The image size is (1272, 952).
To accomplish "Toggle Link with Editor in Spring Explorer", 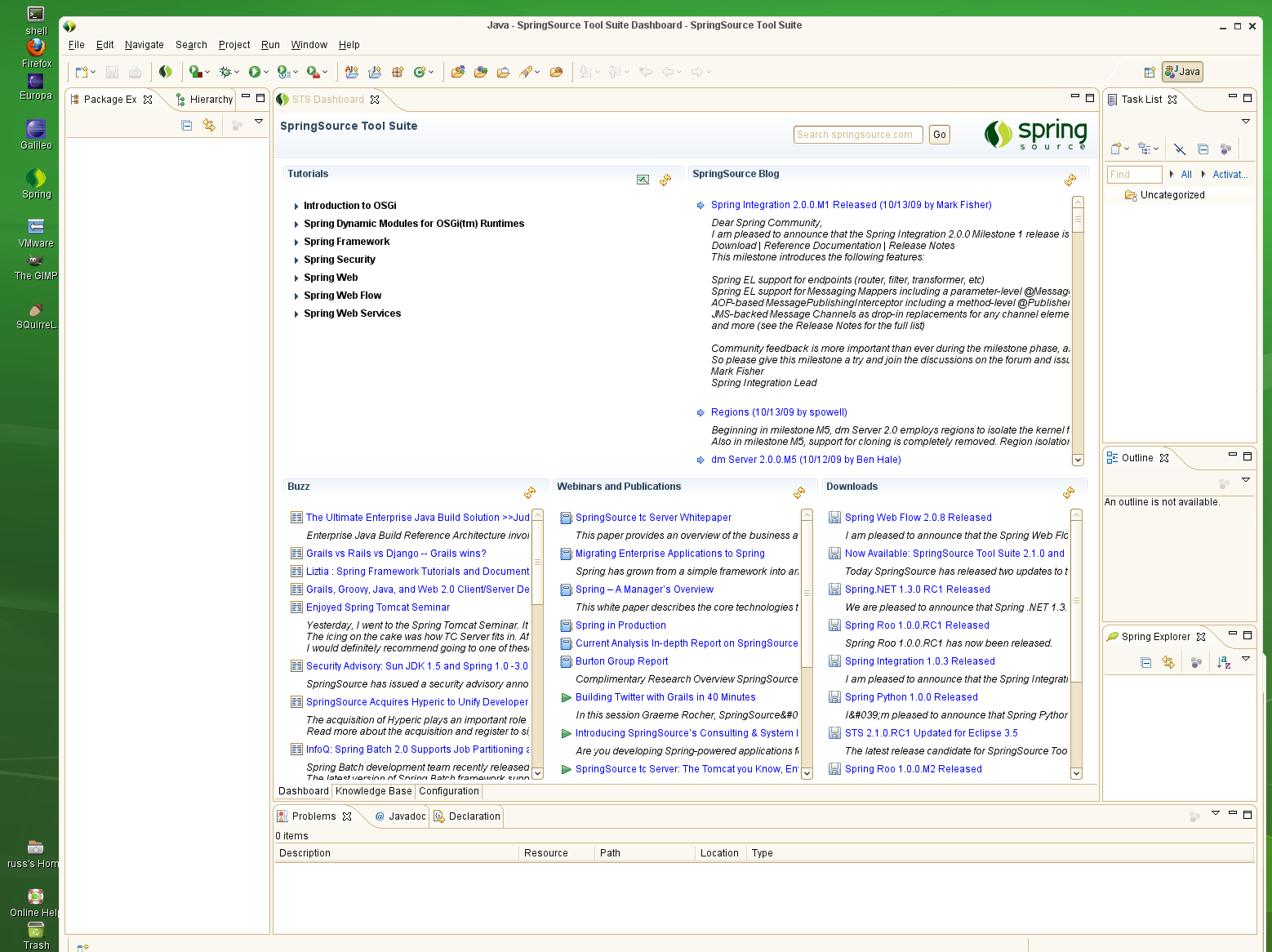I will pos(1168,662).
